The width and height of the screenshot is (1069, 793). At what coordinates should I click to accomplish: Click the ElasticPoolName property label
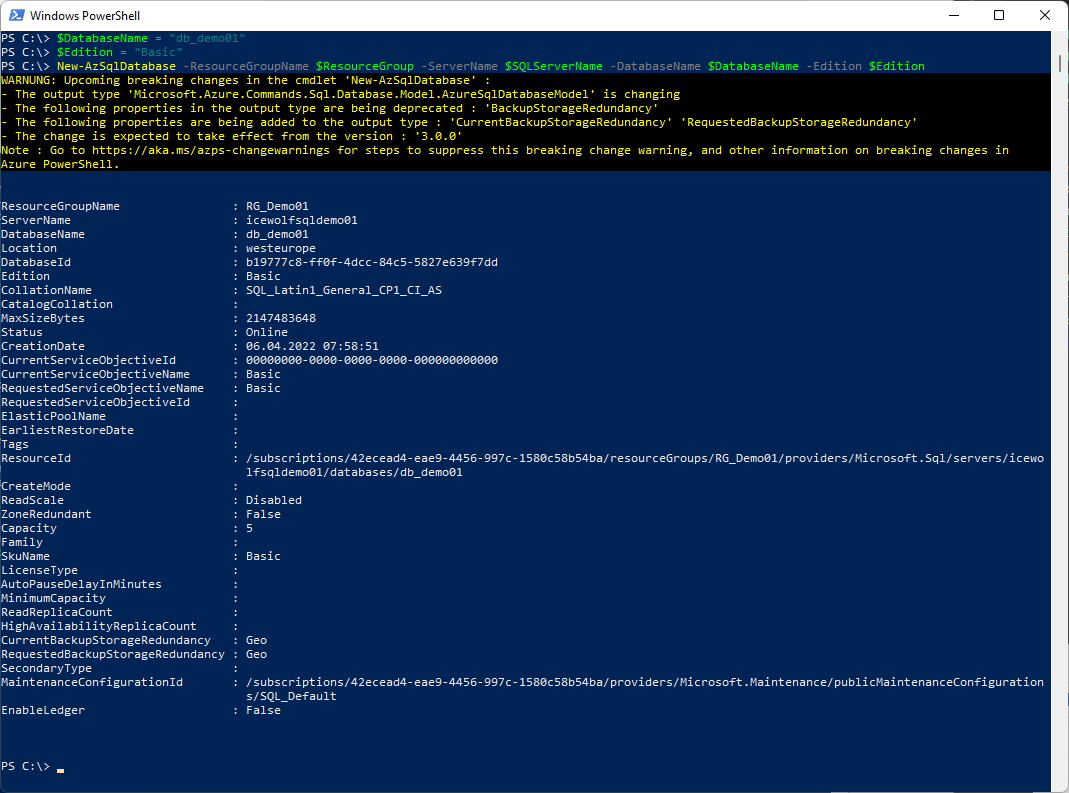pos(53,416)
